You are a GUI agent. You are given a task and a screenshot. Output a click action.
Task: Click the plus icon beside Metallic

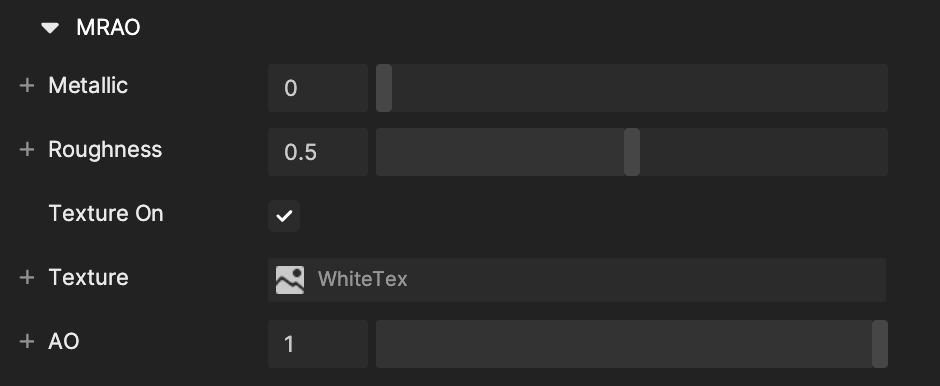26,86
